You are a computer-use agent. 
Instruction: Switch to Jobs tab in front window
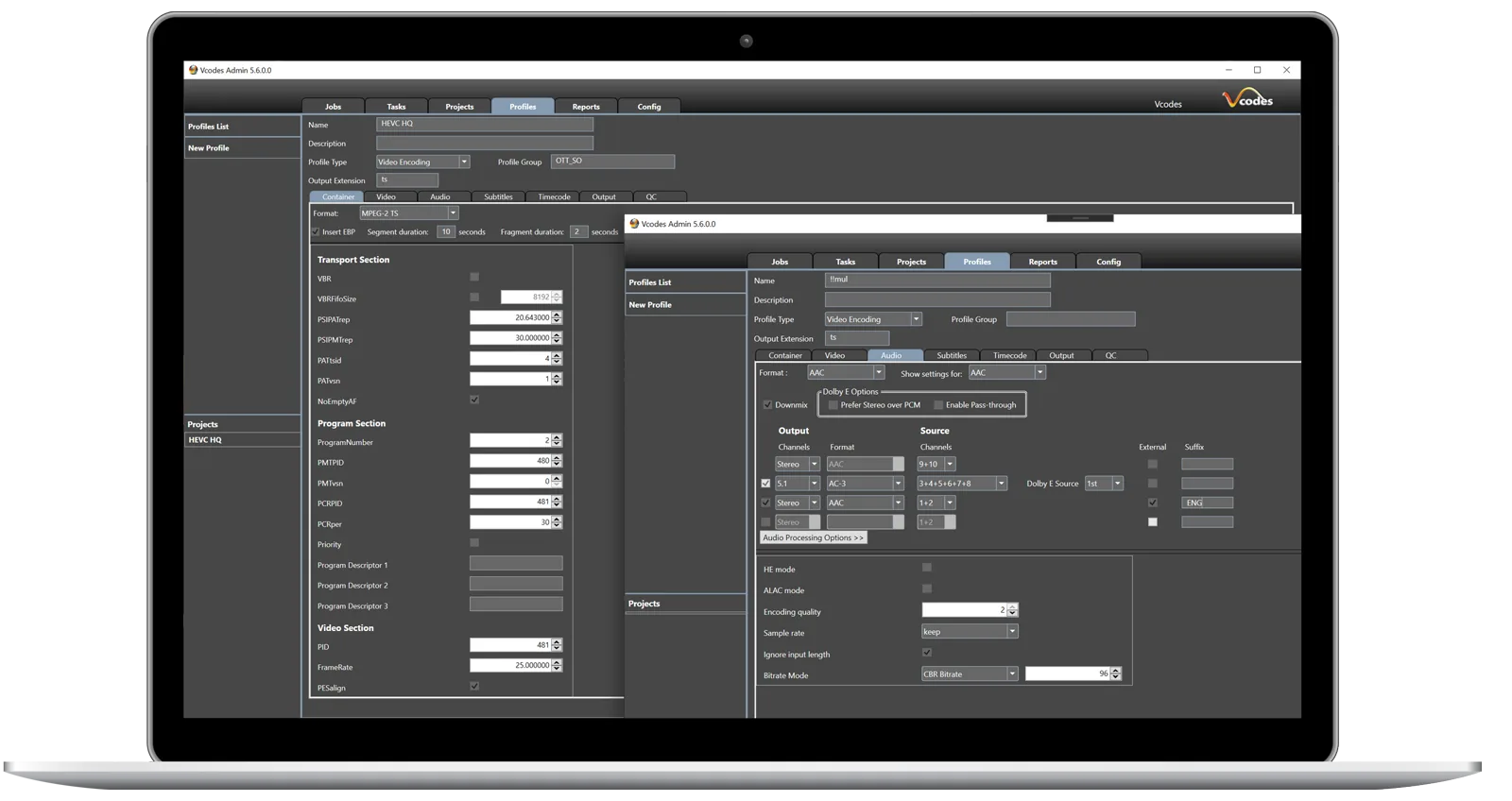780,262
